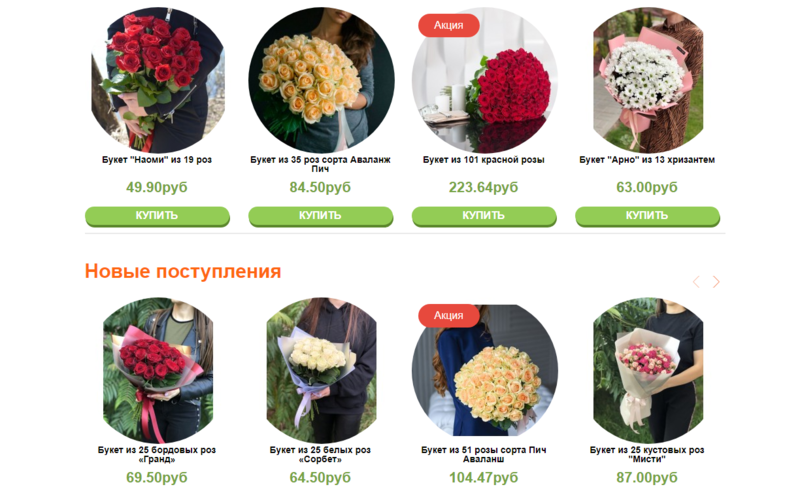Buy the Букет "Арно" из 13 хризантем
Image resolution: width=800 pixels, height=489 pixels.
tap(647, 216)
